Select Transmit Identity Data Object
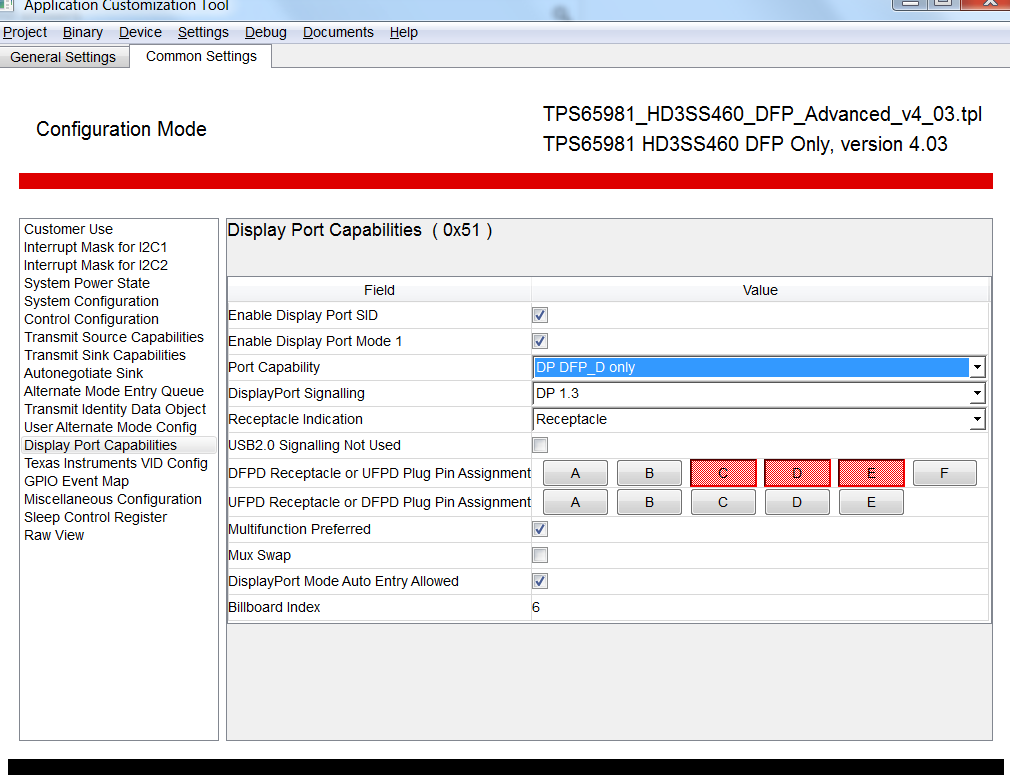This screenshot has width=1010, height=776. point(115,410)
